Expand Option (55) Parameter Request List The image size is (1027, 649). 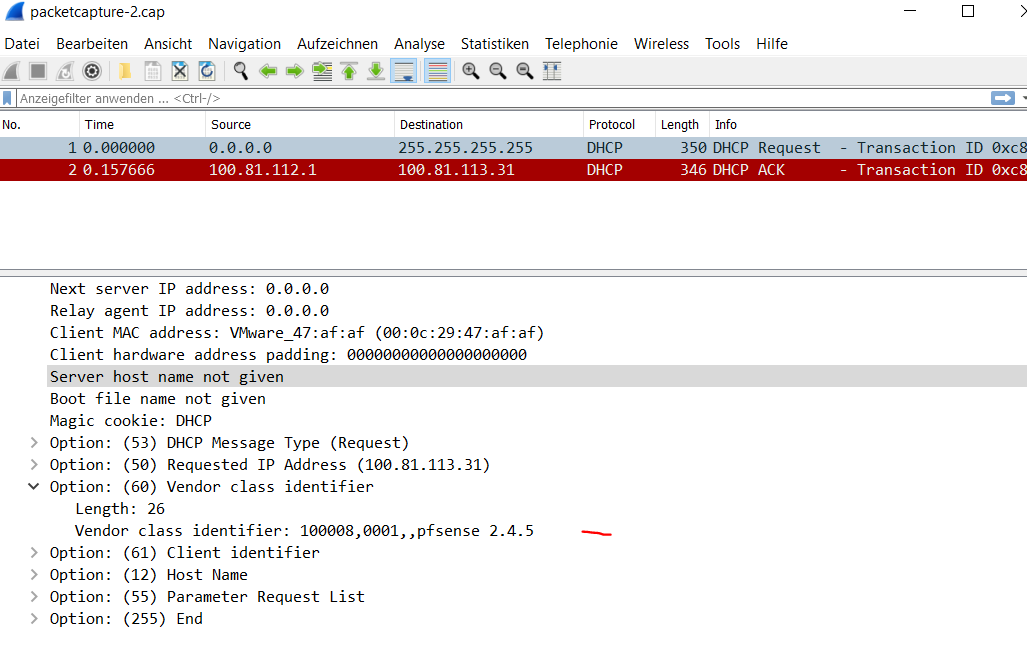point(35,597)
